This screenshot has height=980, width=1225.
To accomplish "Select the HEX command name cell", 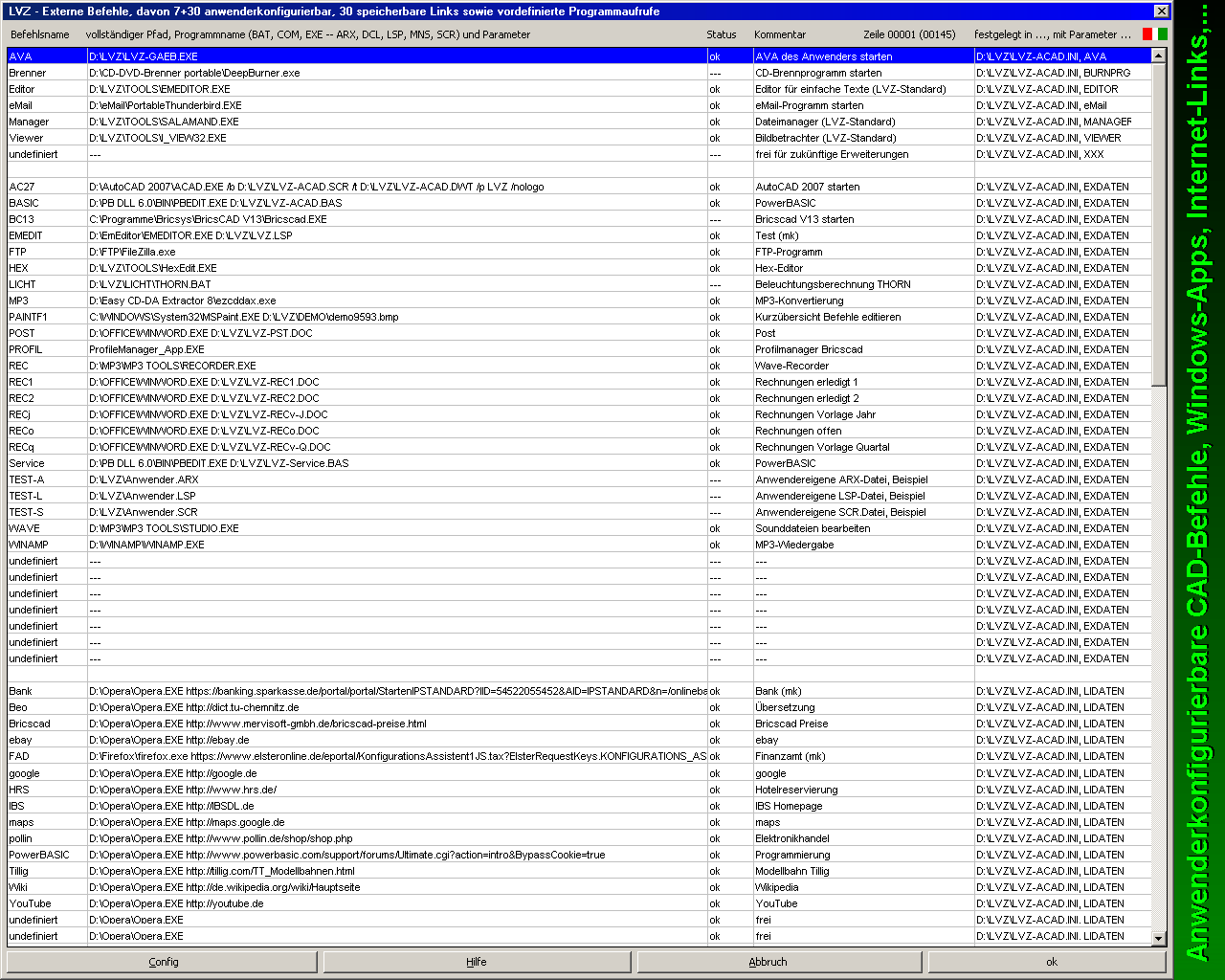I will pos(47,268).
